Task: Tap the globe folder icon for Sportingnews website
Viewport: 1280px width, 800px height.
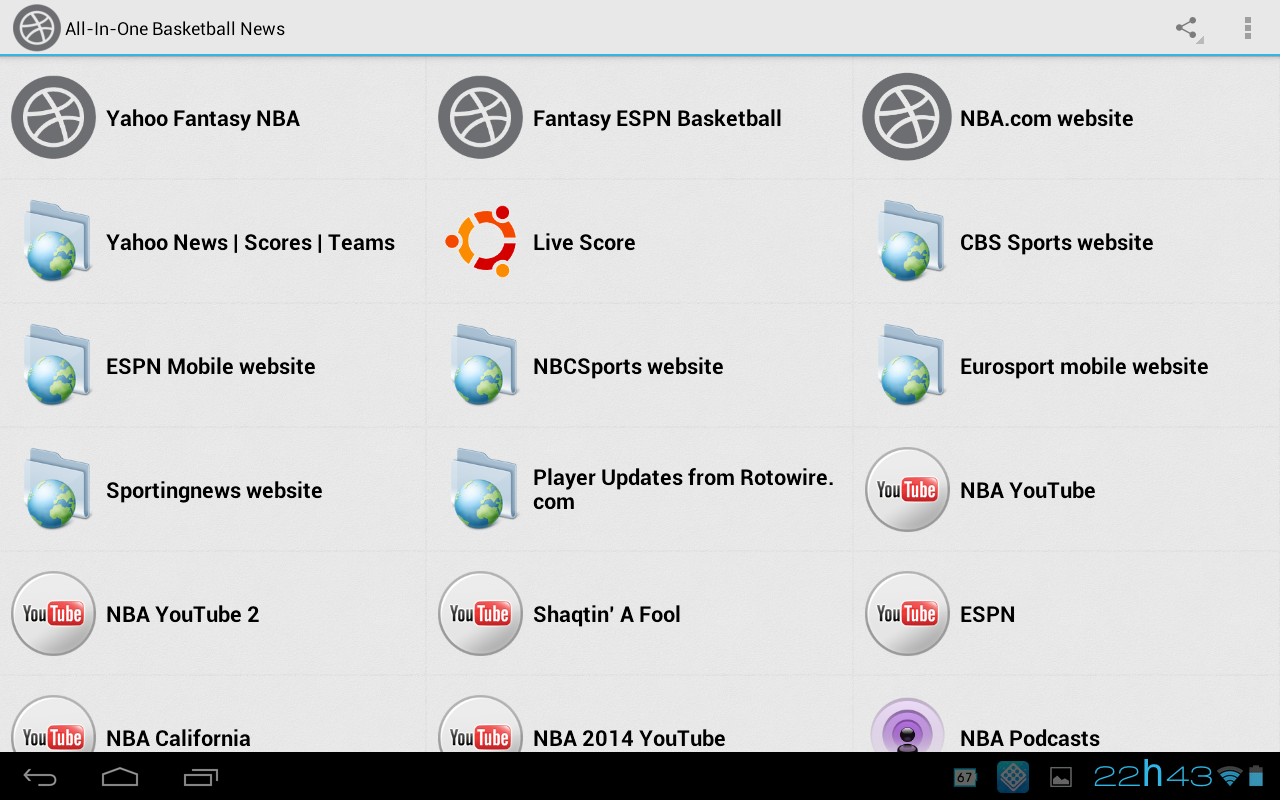Action: 58,490
